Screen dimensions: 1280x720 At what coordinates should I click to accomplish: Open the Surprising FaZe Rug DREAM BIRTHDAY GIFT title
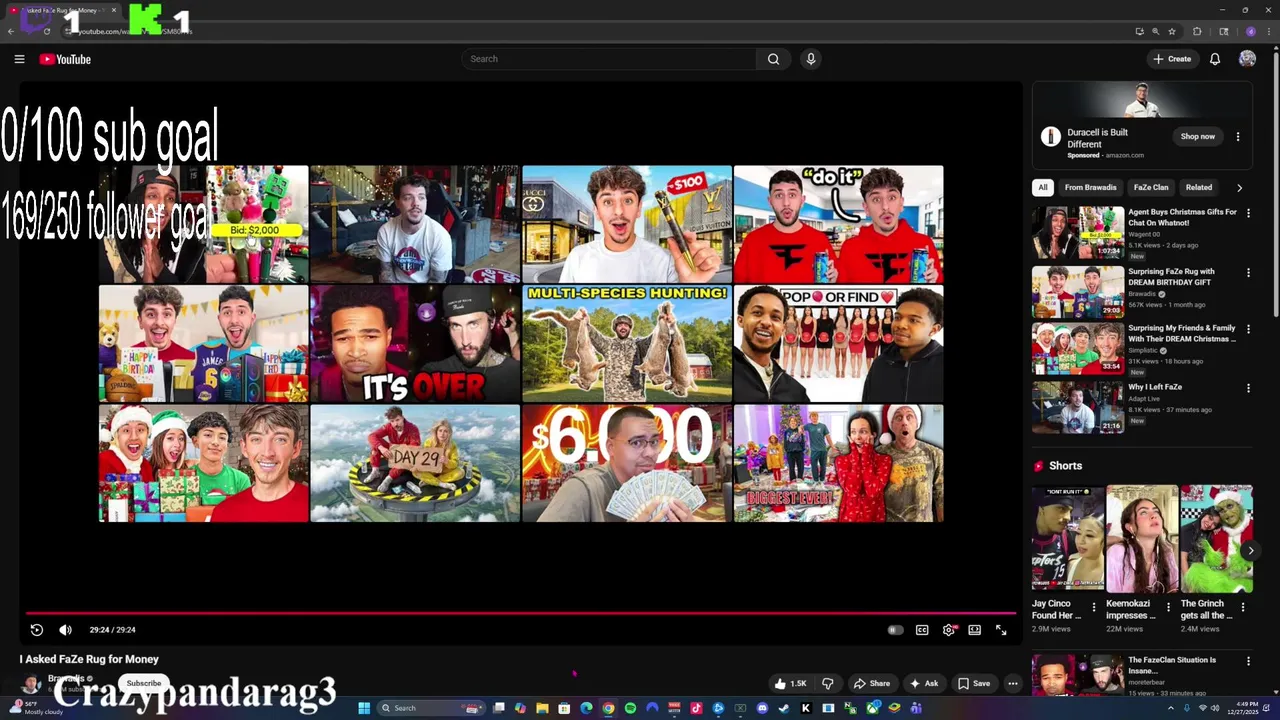click(1171, 277)
